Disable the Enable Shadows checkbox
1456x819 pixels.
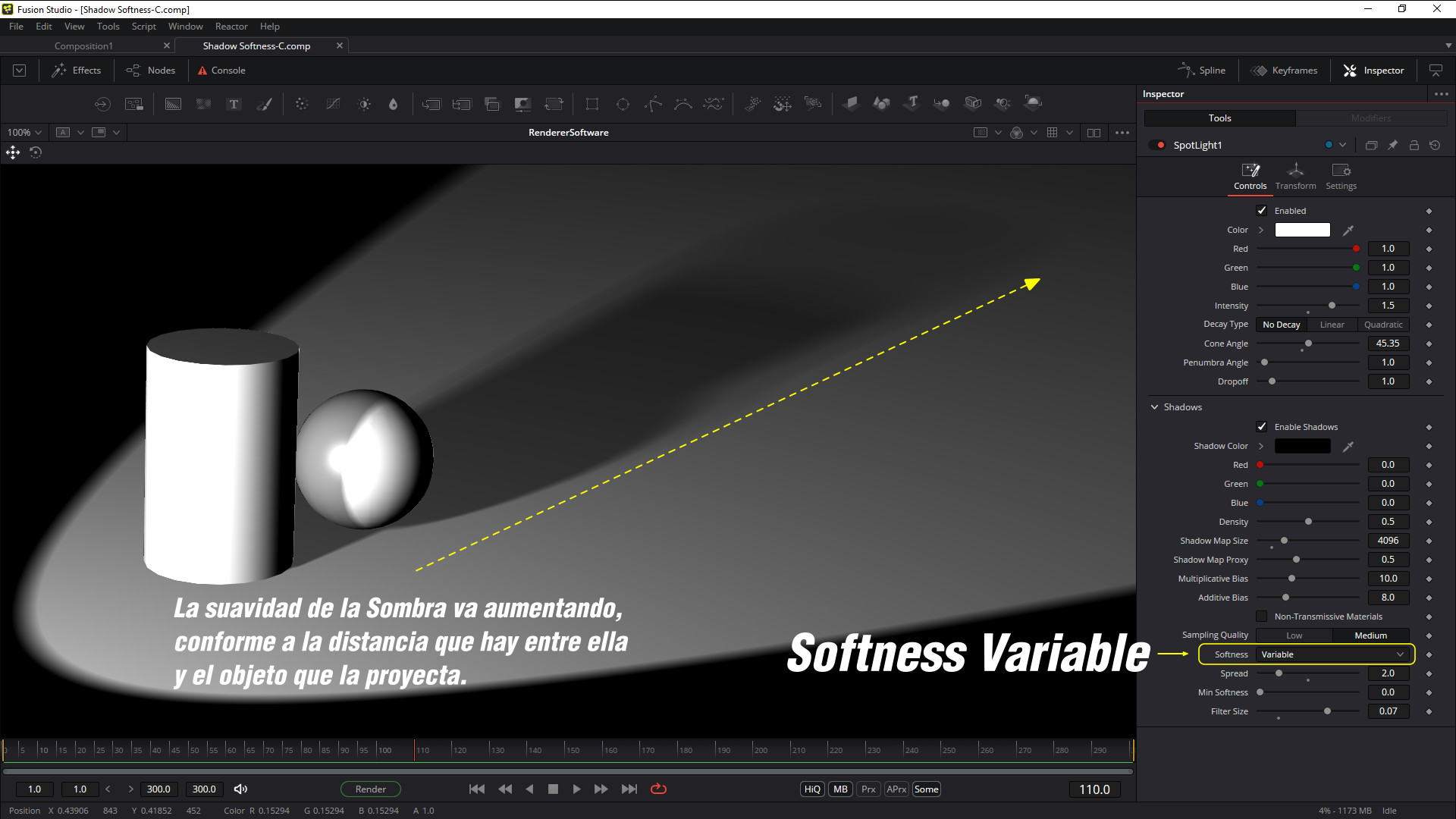click(1262, 427)
